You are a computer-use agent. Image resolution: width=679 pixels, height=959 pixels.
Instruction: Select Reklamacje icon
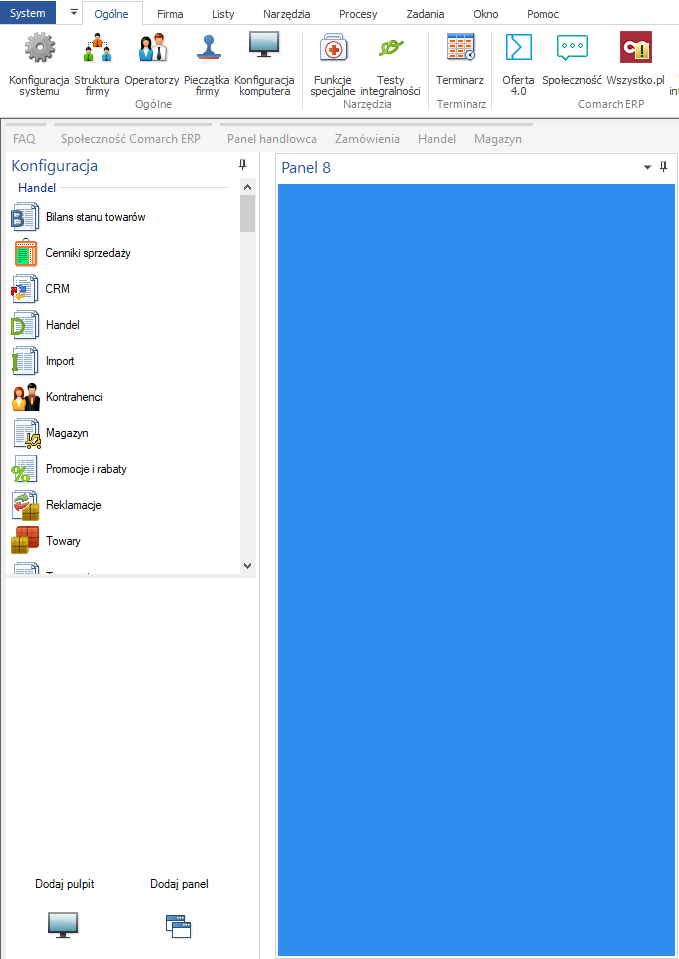click(26, 505)
